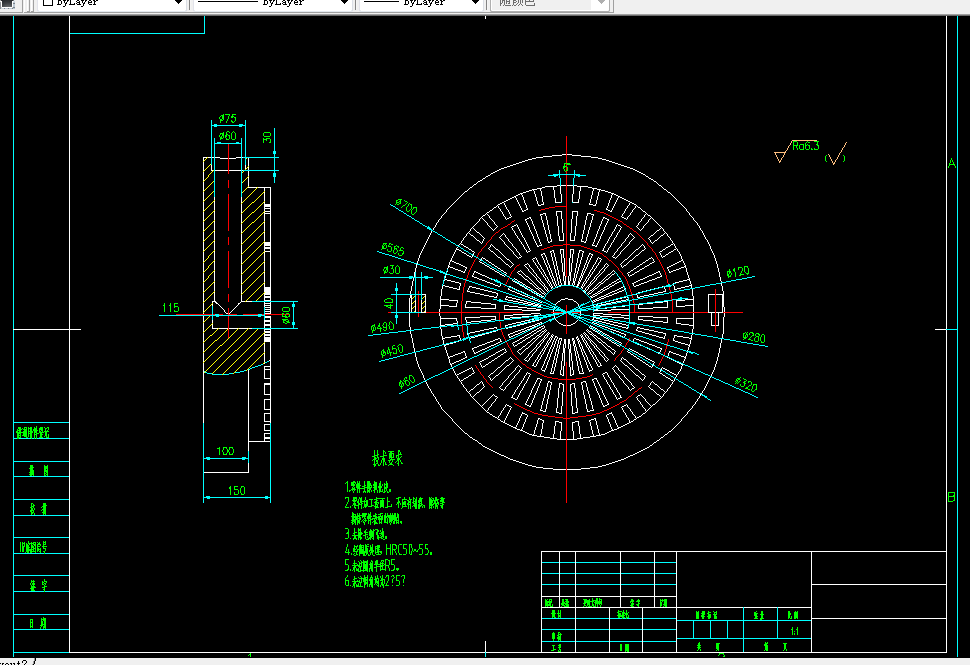Select the ø700 diameter dimension text

[406, 206]
